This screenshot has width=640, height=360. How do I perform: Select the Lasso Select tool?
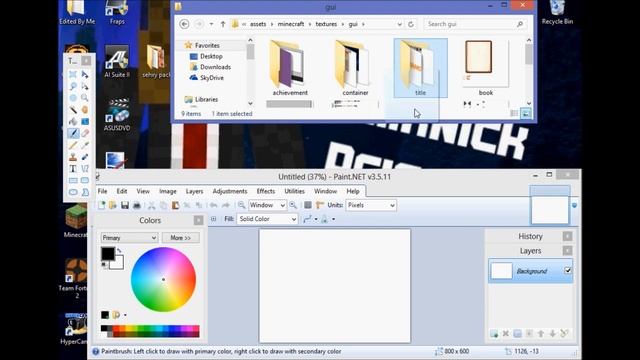pos(73,86)
